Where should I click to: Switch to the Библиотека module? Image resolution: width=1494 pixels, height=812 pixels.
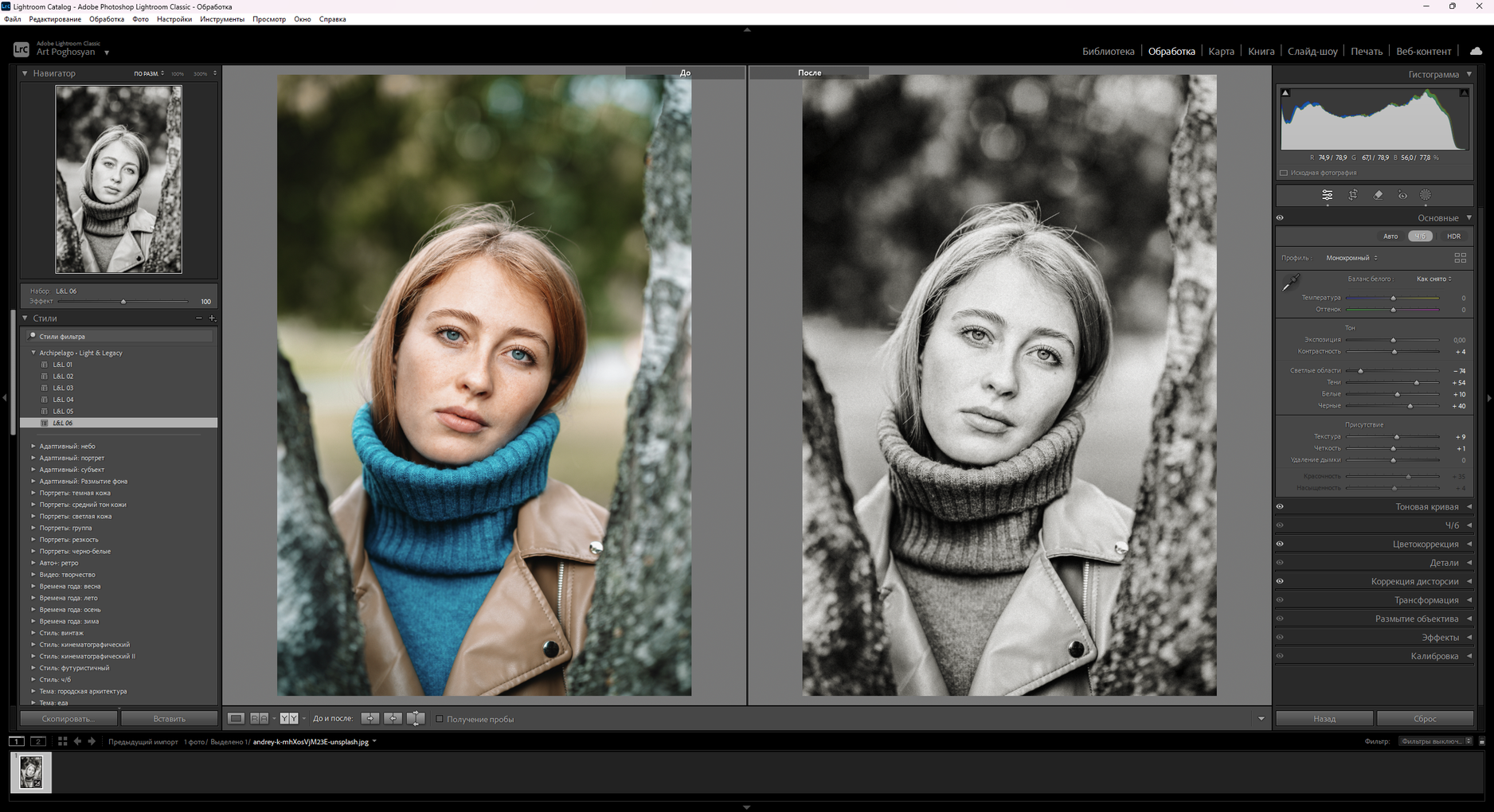1108,52
